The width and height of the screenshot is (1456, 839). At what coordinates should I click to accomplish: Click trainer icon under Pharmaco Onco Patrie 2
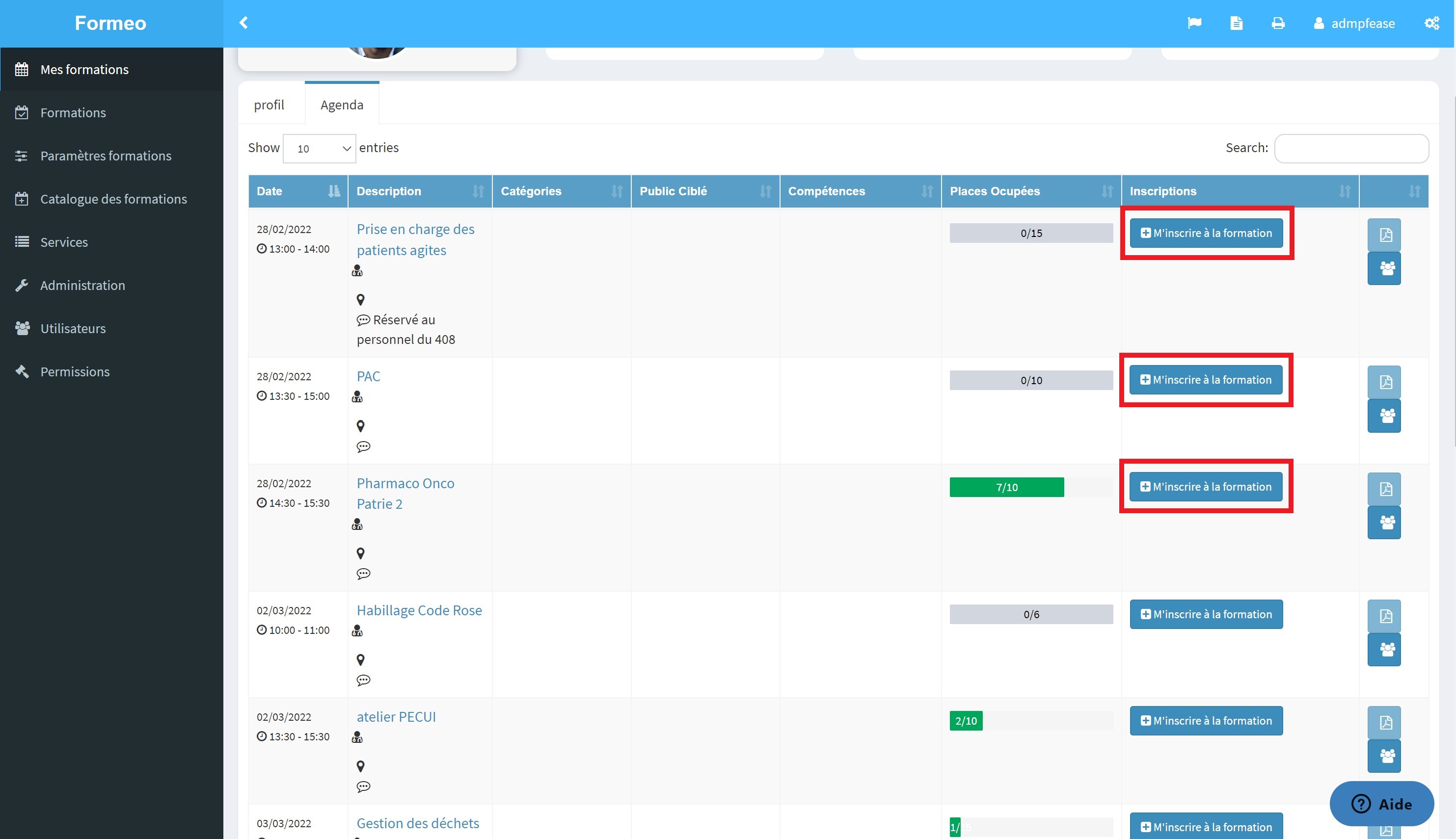[x=357, y=524]
